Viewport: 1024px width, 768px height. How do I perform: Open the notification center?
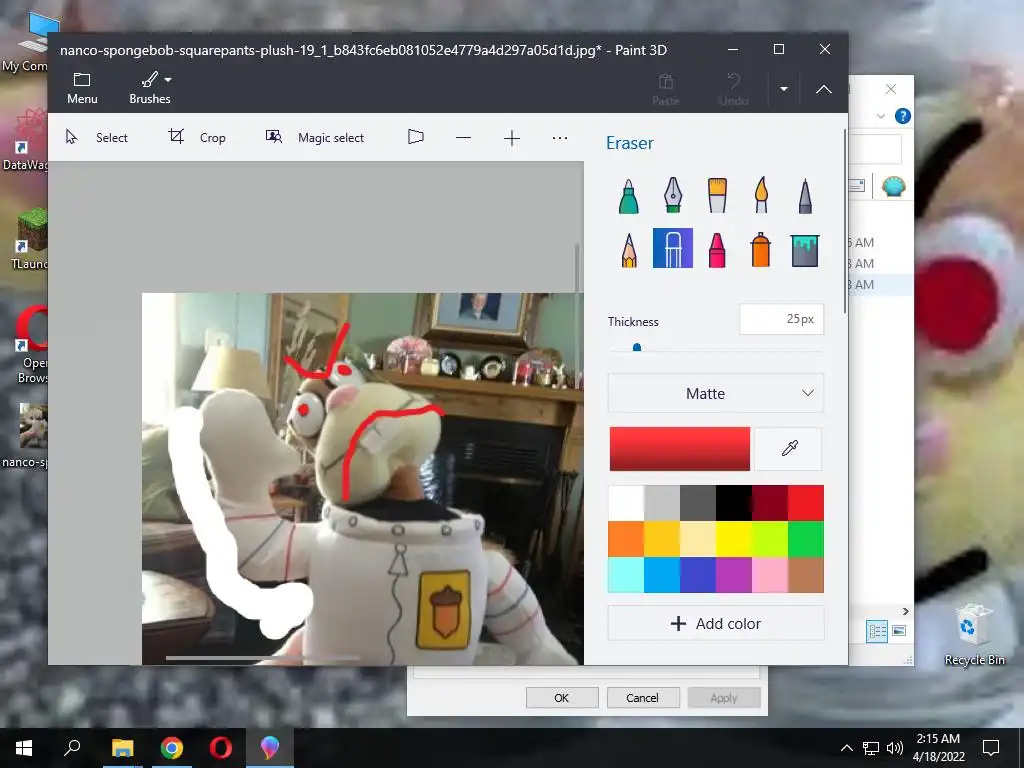point(991,748)
